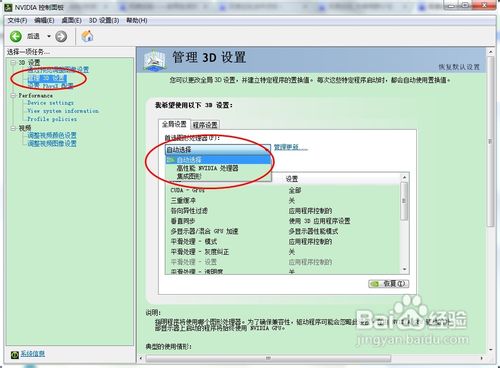Click the 全部 value for CUDA - GPUs
Viewport: 500px width, 368px height.
click(x=295, y=190)
